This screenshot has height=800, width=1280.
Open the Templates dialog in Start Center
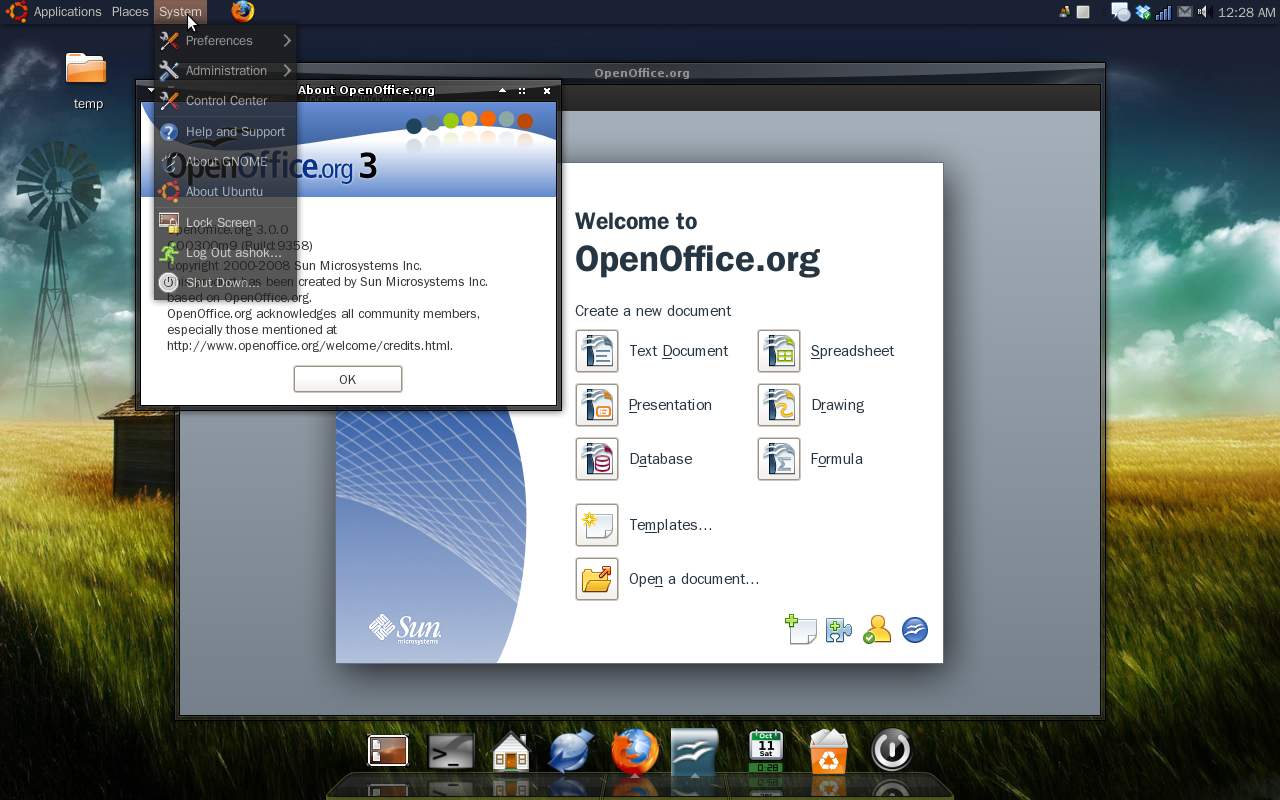click(x=644, y=525)
